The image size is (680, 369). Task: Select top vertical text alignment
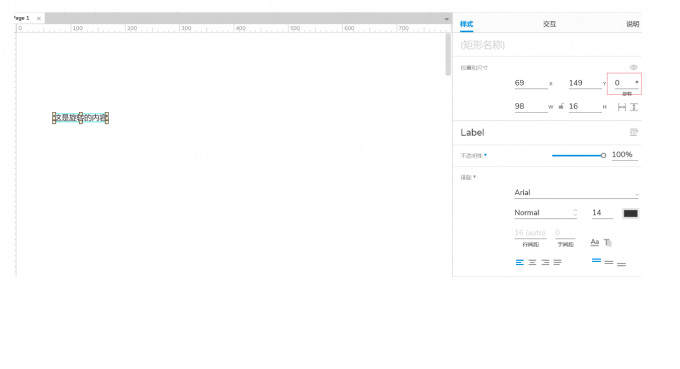point(596,260)
